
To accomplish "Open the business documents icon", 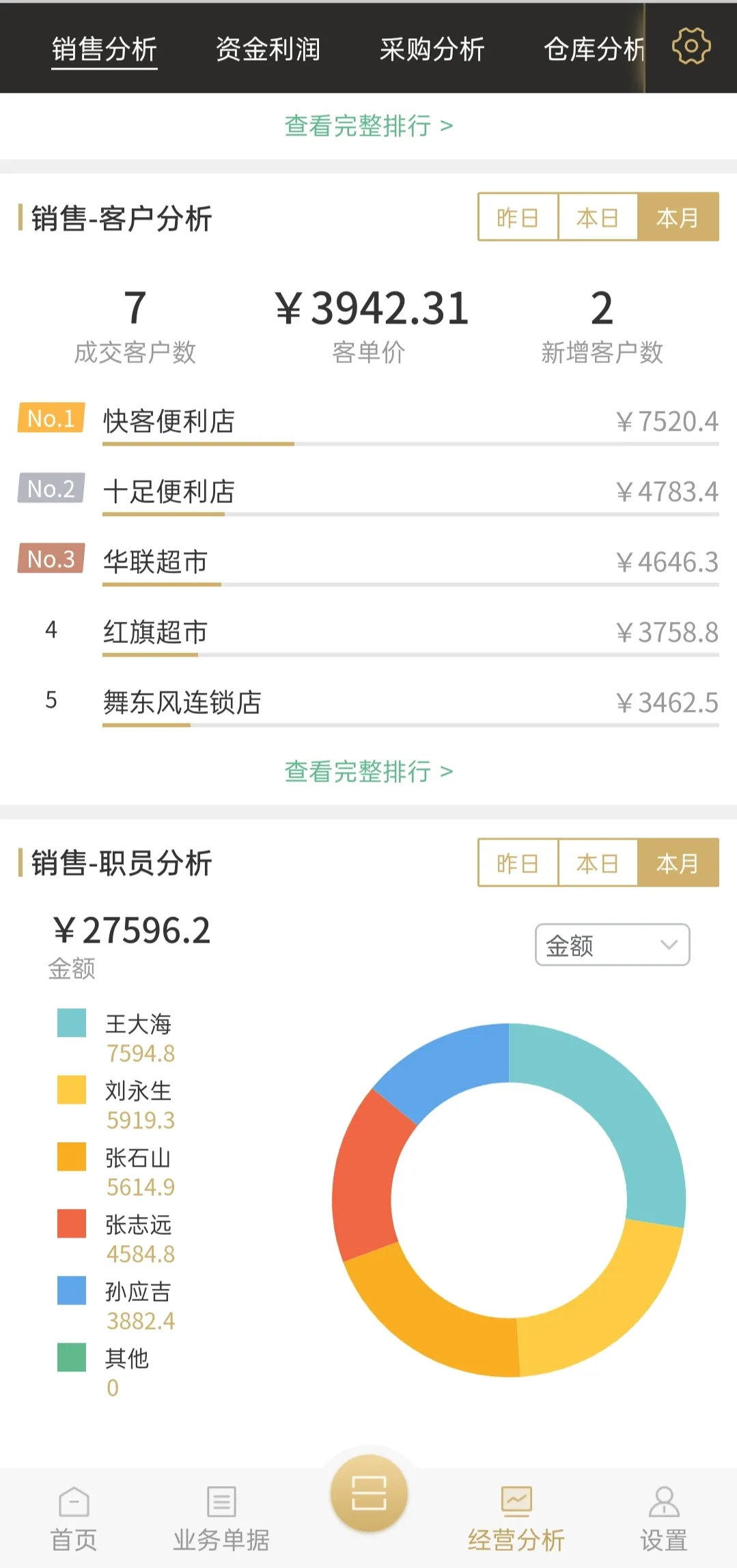I will tap(221, 1502).
